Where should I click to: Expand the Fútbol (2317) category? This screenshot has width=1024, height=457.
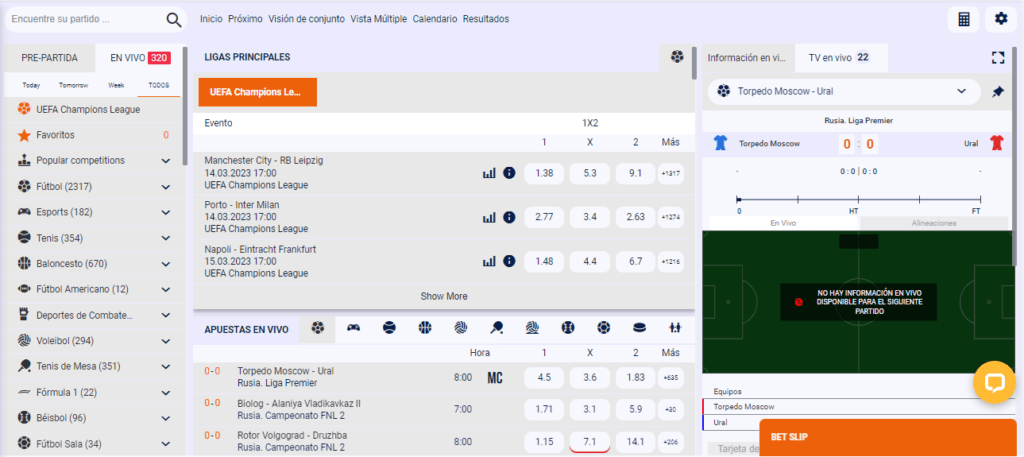[165, 186]
